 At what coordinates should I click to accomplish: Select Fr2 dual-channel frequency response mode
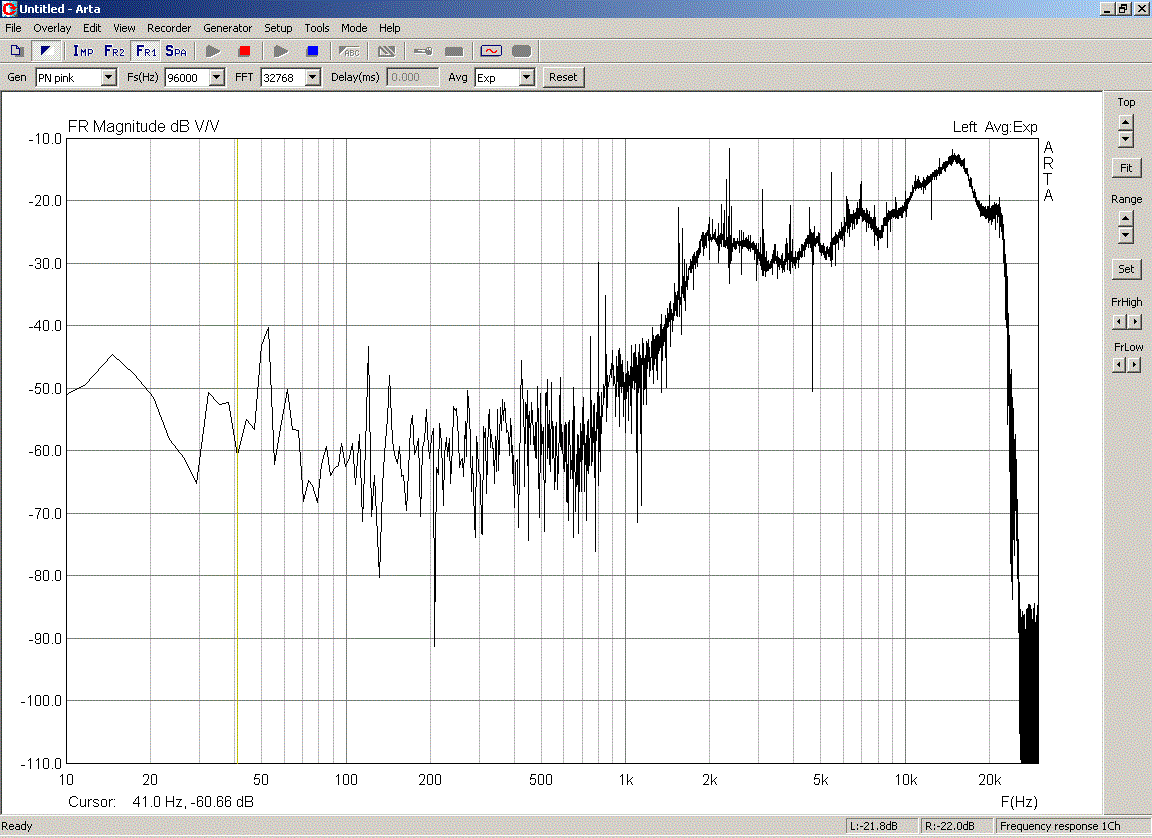[x=114, y=51]
